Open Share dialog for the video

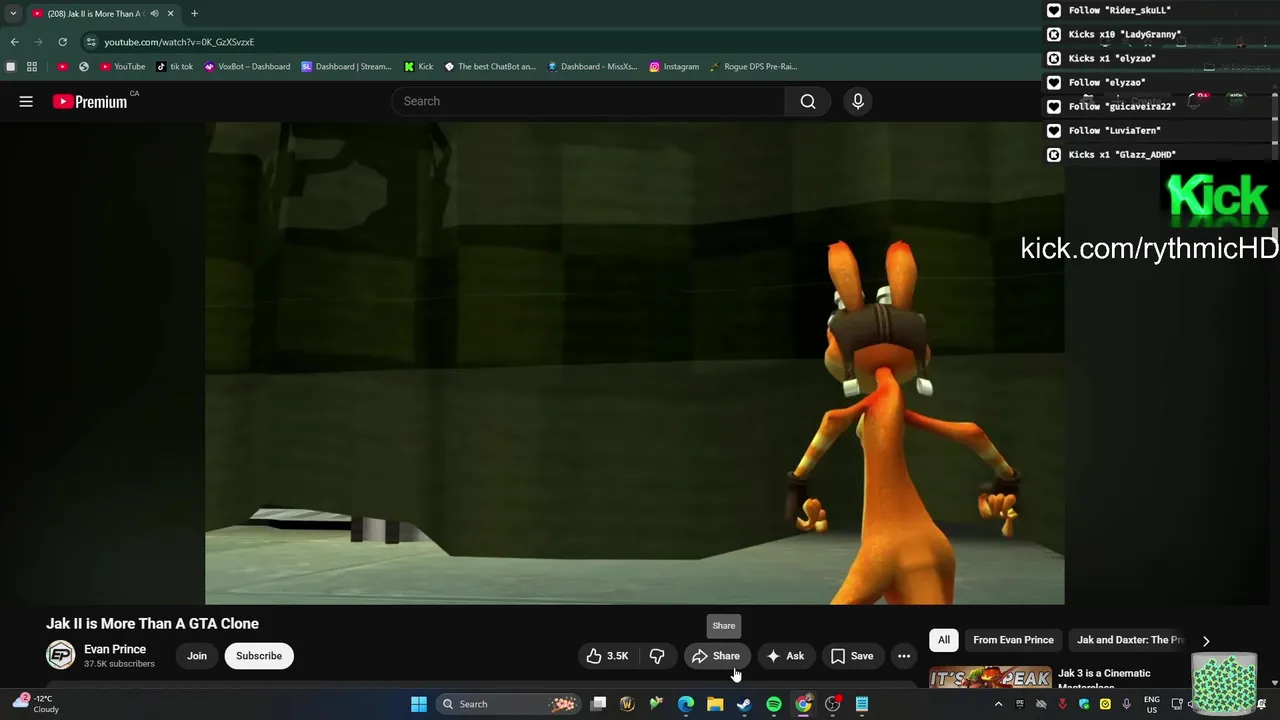[x=717, y=656]
